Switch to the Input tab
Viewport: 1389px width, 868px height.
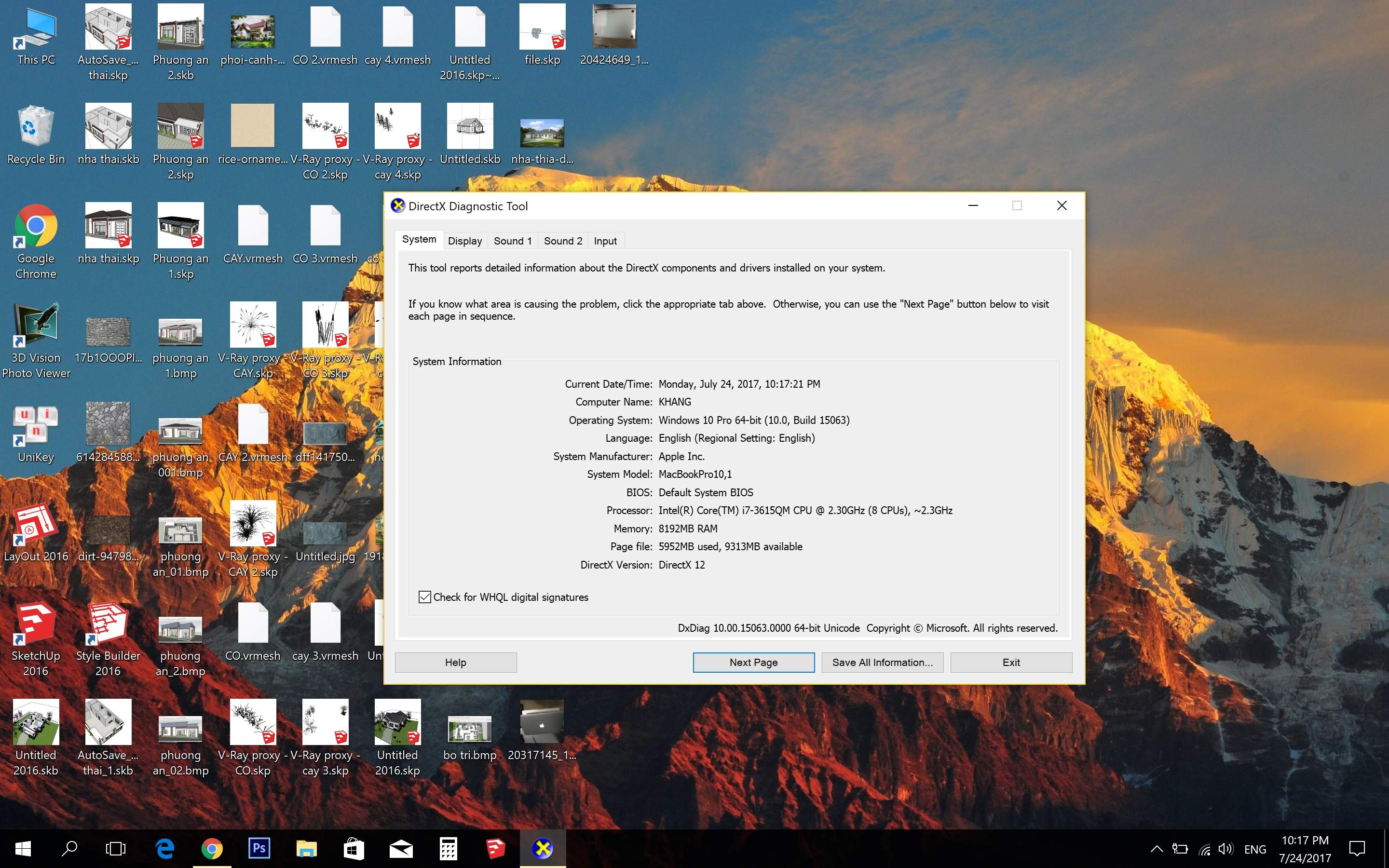(605, 241)
